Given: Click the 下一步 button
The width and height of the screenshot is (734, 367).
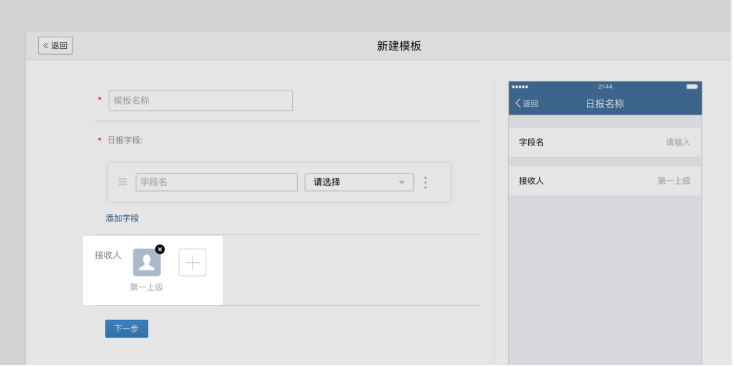Looking at the screenshot, I should click(x=126, y=329).
